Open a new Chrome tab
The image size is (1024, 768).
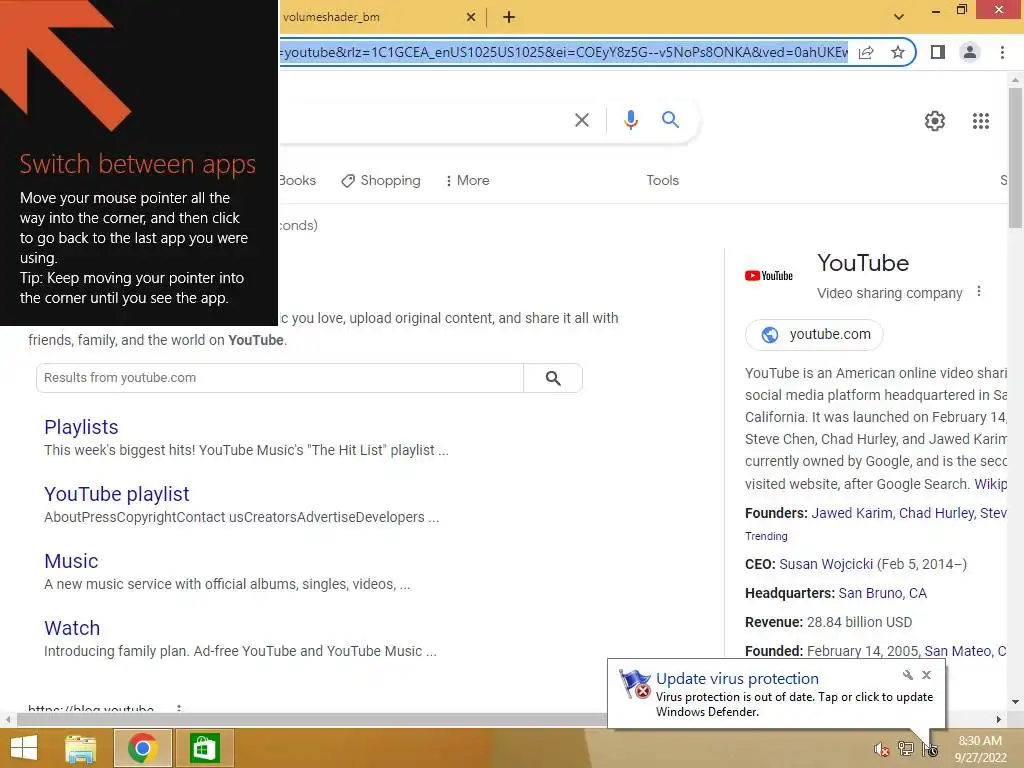point(509,18)
